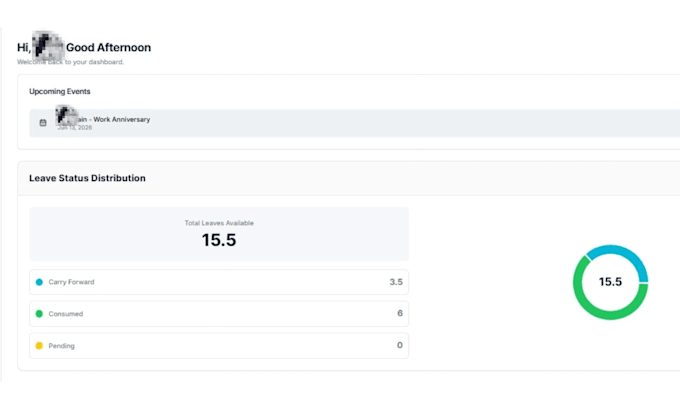680x409 pixels.
Task: Click the Upcoming Events heading
Action: click(x=60, y=92)
